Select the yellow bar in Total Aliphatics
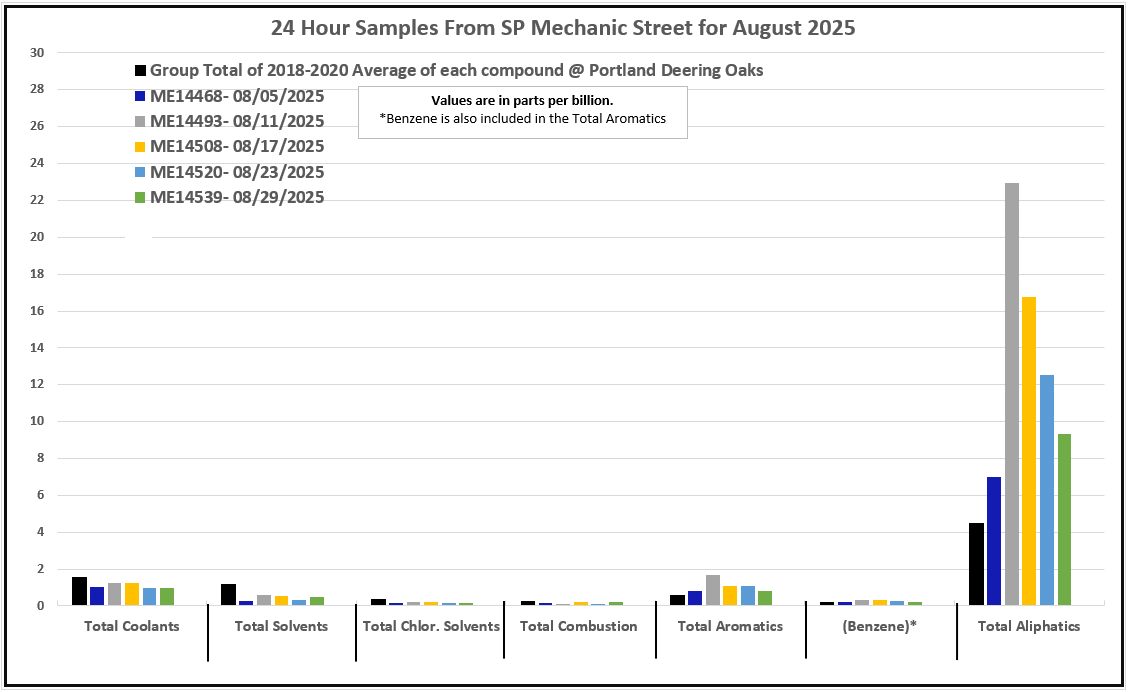1129x692 pixels. 1029,451
